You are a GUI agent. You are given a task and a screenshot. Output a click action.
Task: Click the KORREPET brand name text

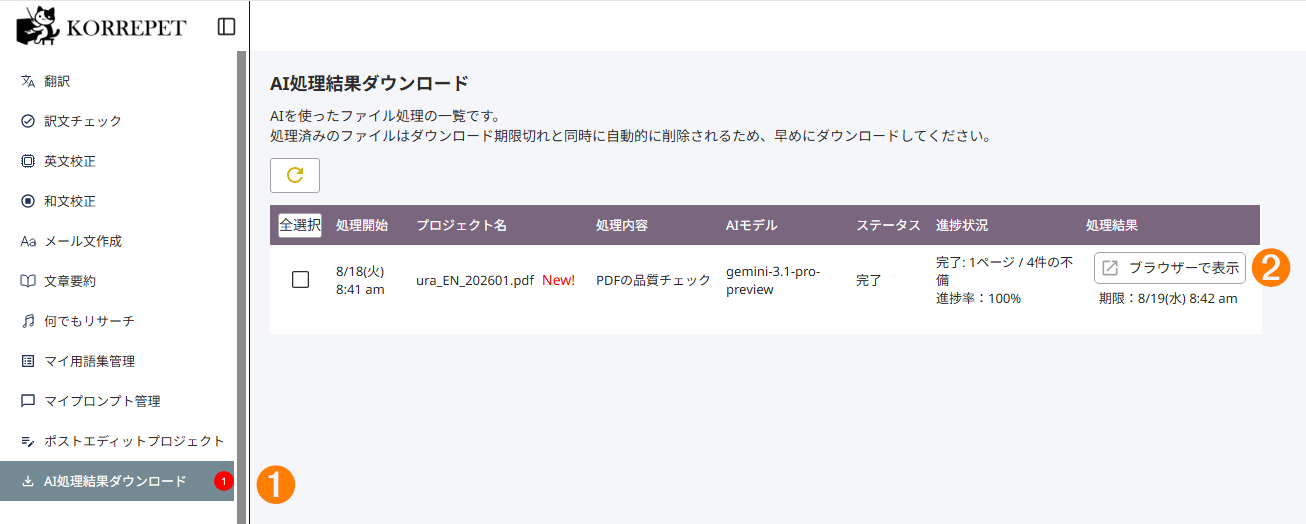click(127, 27)
